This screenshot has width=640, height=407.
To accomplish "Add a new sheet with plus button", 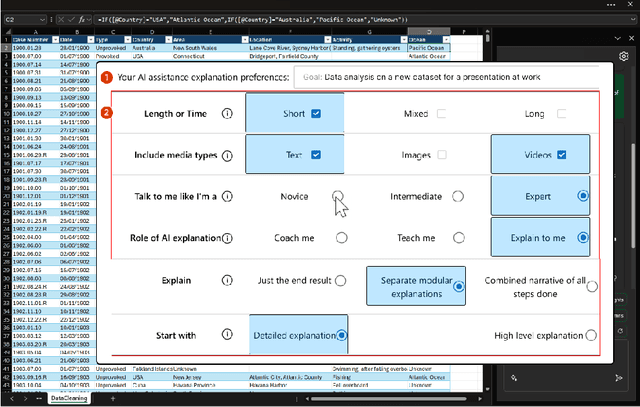I will coord(113,398).
